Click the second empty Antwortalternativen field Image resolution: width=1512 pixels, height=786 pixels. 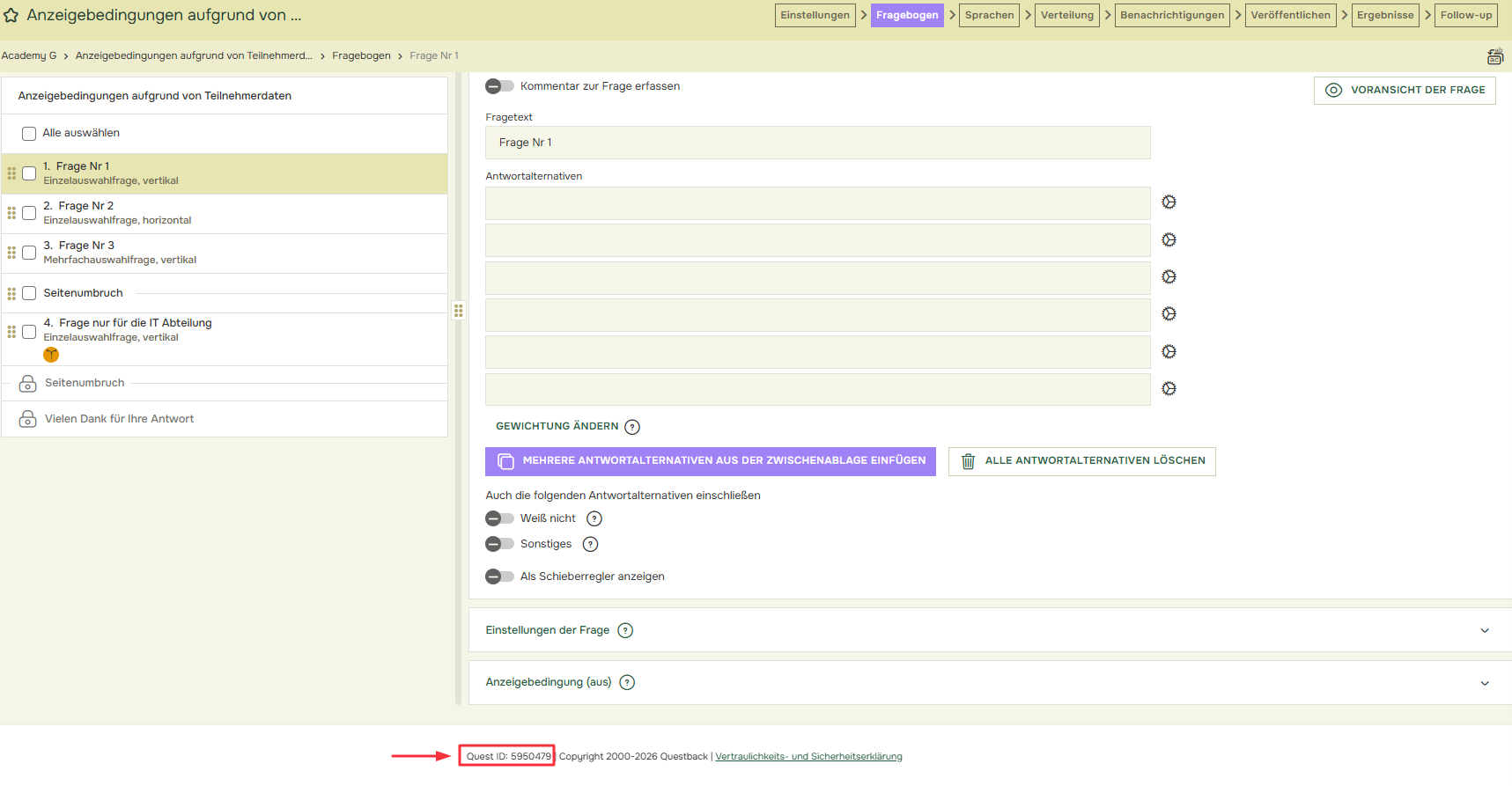(x=818, y=240)
